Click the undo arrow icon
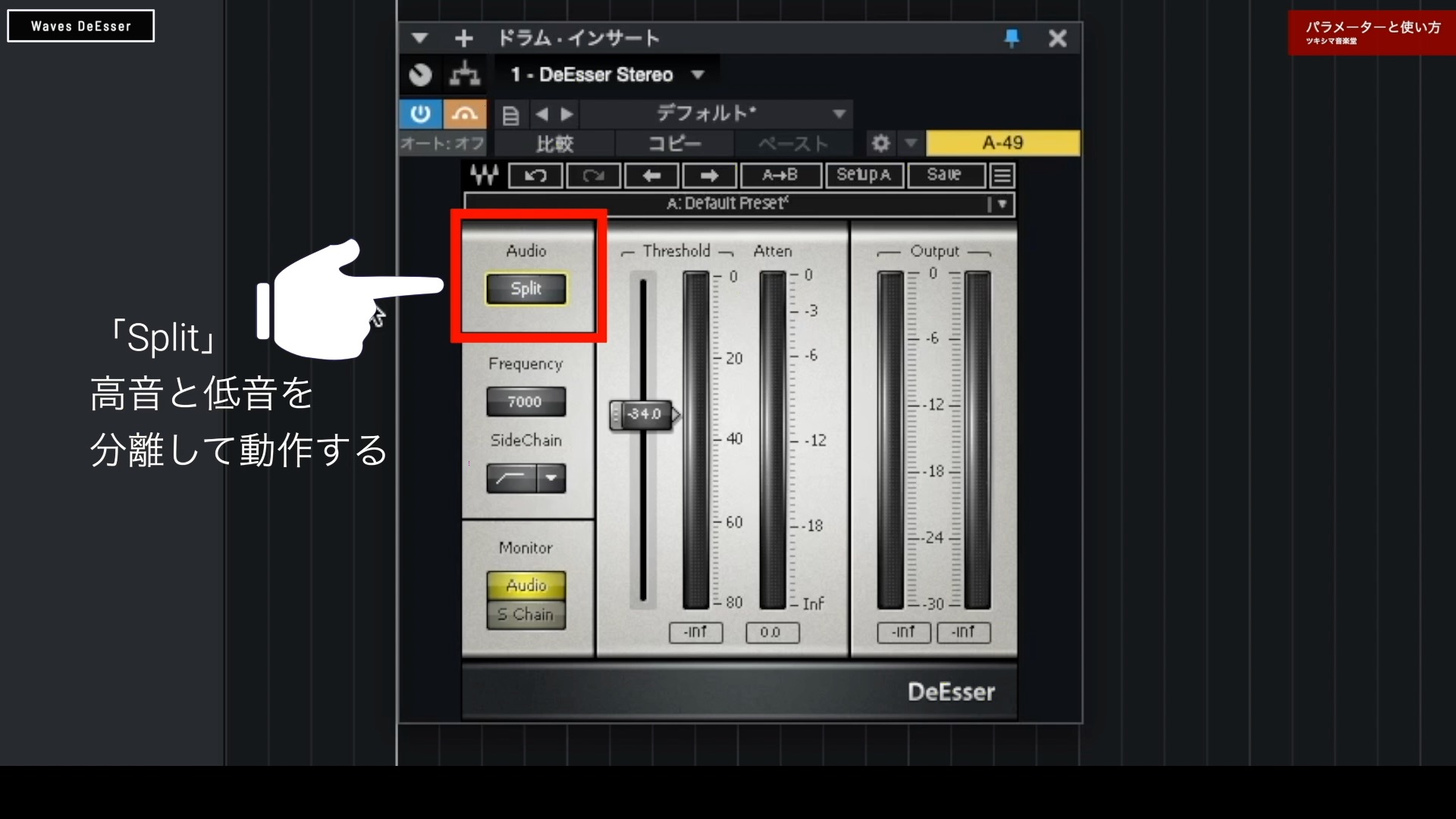1456x819 pixels. pyautogui.click(x=535, y=175)
